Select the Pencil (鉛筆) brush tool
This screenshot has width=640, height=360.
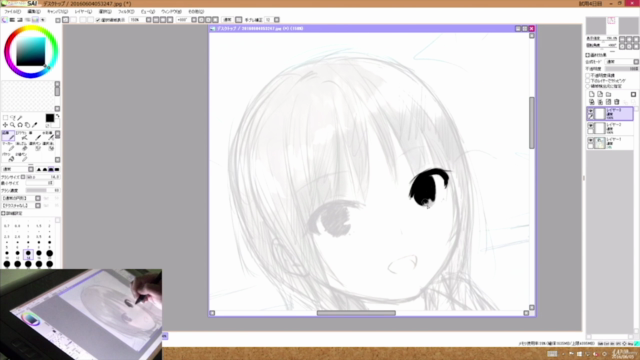[x=8, y=136]
